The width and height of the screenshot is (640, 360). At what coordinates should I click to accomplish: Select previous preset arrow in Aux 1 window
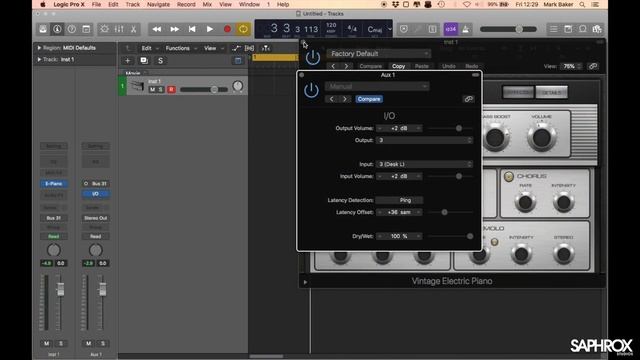pyautogui.click(x=331, y=99)
